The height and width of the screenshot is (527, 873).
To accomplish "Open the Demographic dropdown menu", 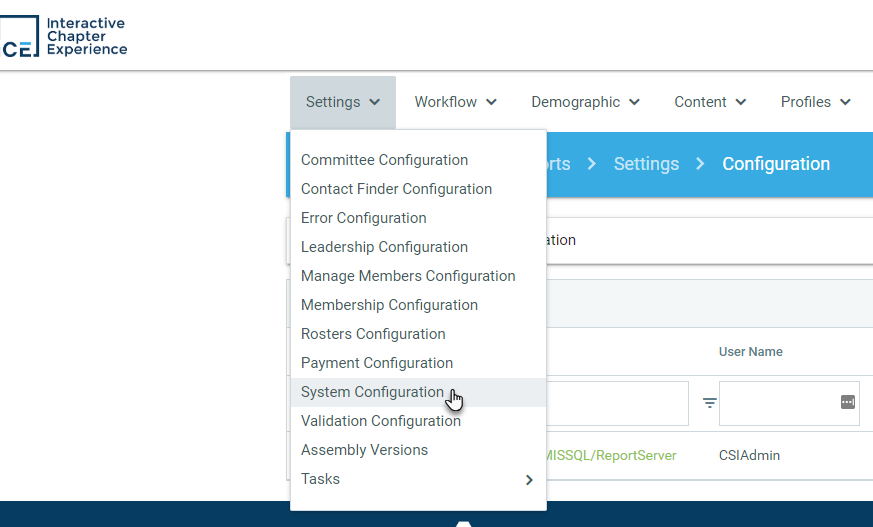I will coord(585,102).
